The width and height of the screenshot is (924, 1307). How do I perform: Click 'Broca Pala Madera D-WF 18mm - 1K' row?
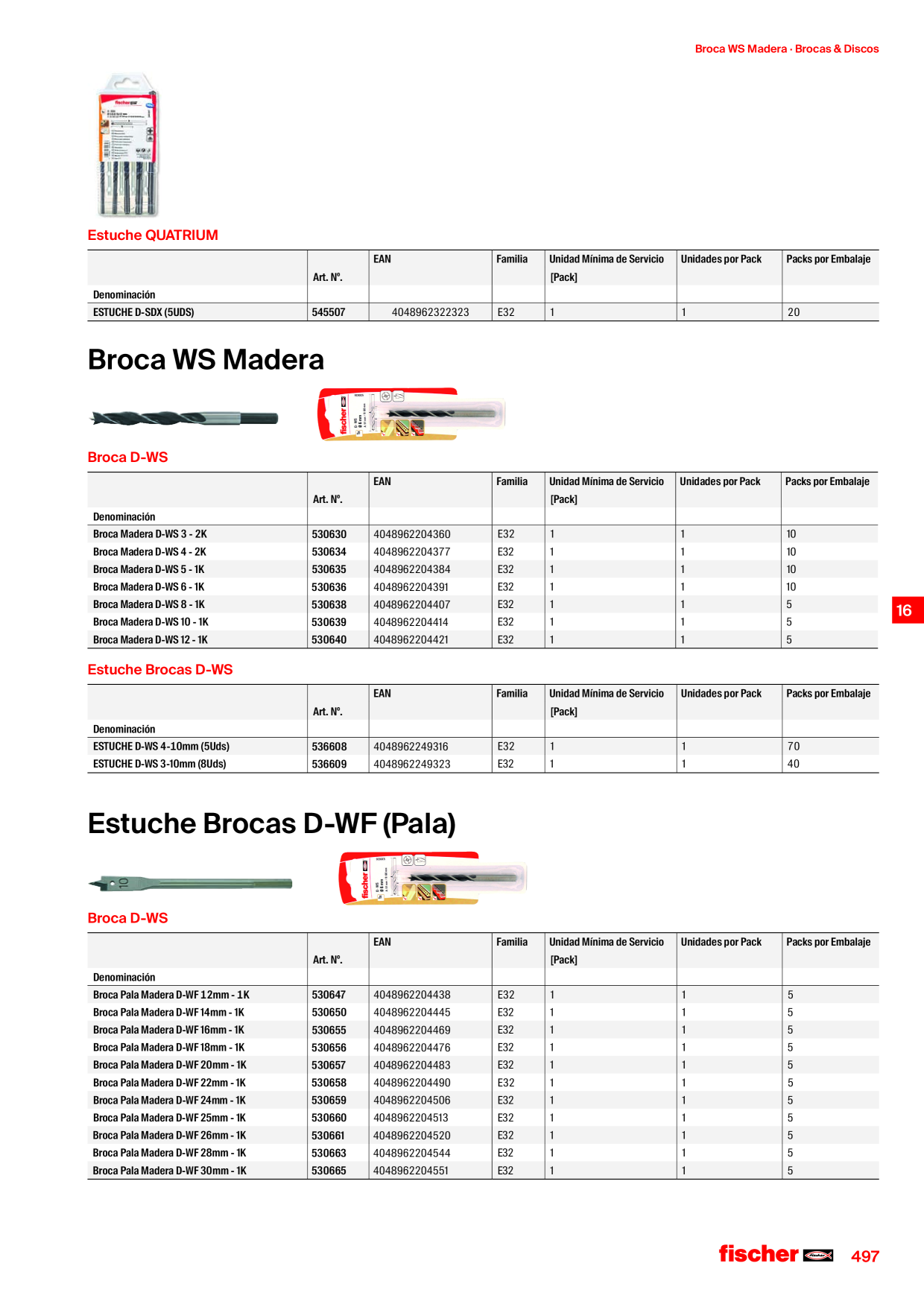[x=483, y=1048]
